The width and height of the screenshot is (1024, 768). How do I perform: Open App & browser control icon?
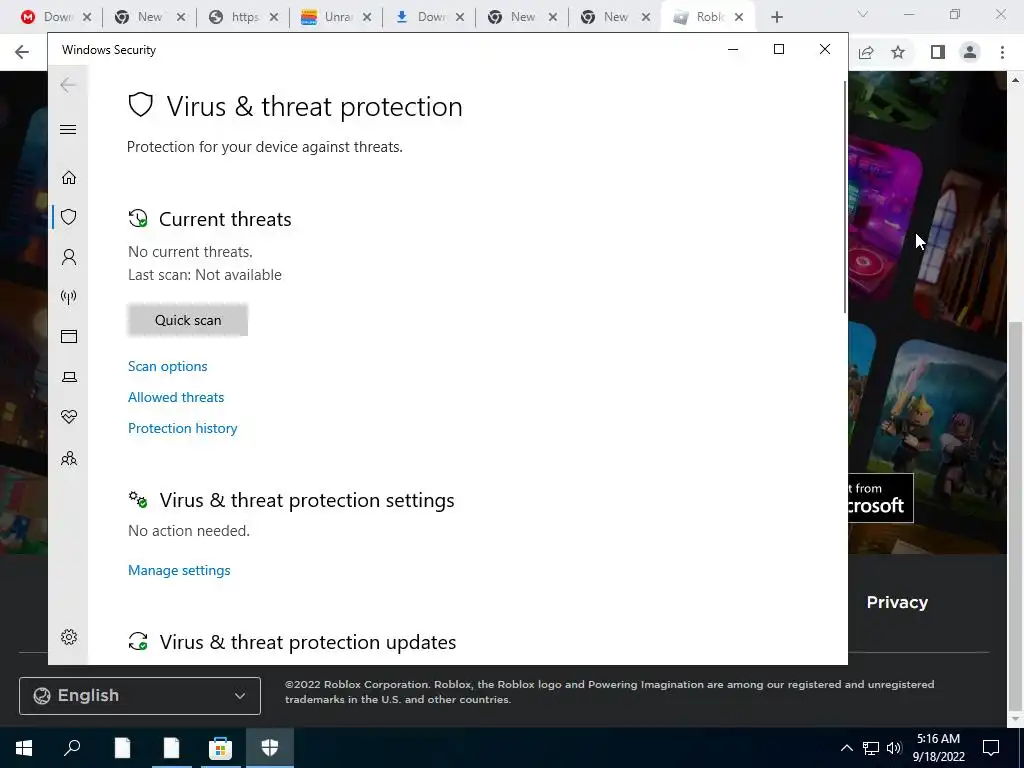tap(69, 336)
